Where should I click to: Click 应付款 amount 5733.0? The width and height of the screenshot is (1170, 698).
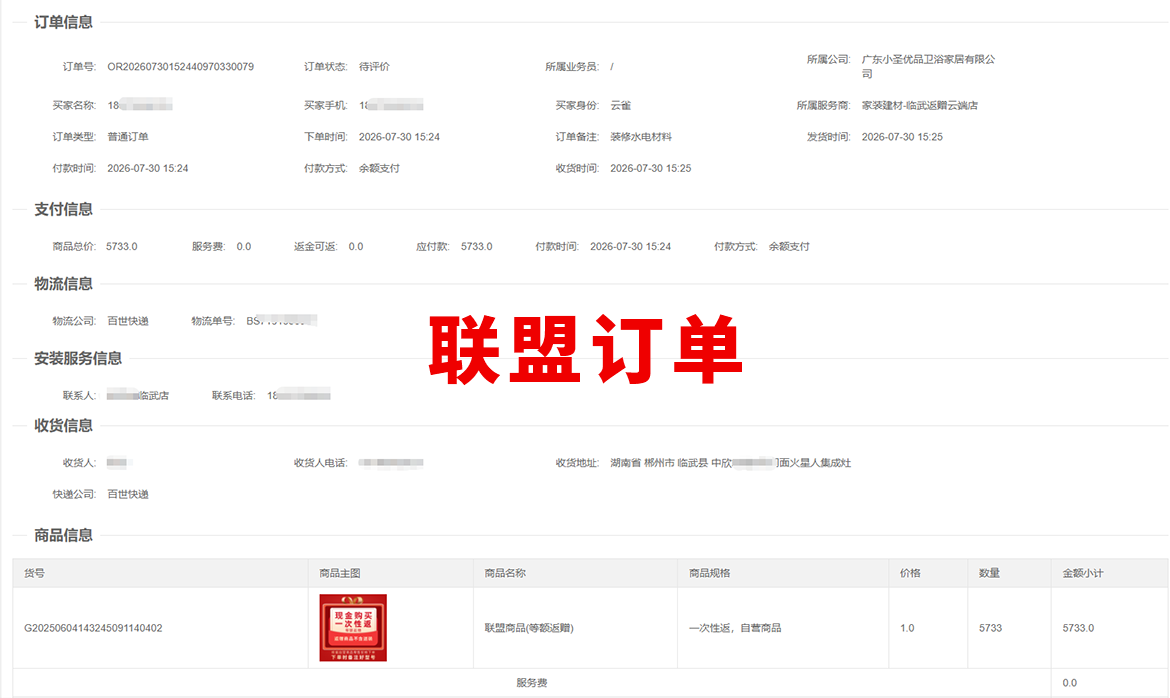[x=477, y=246]
